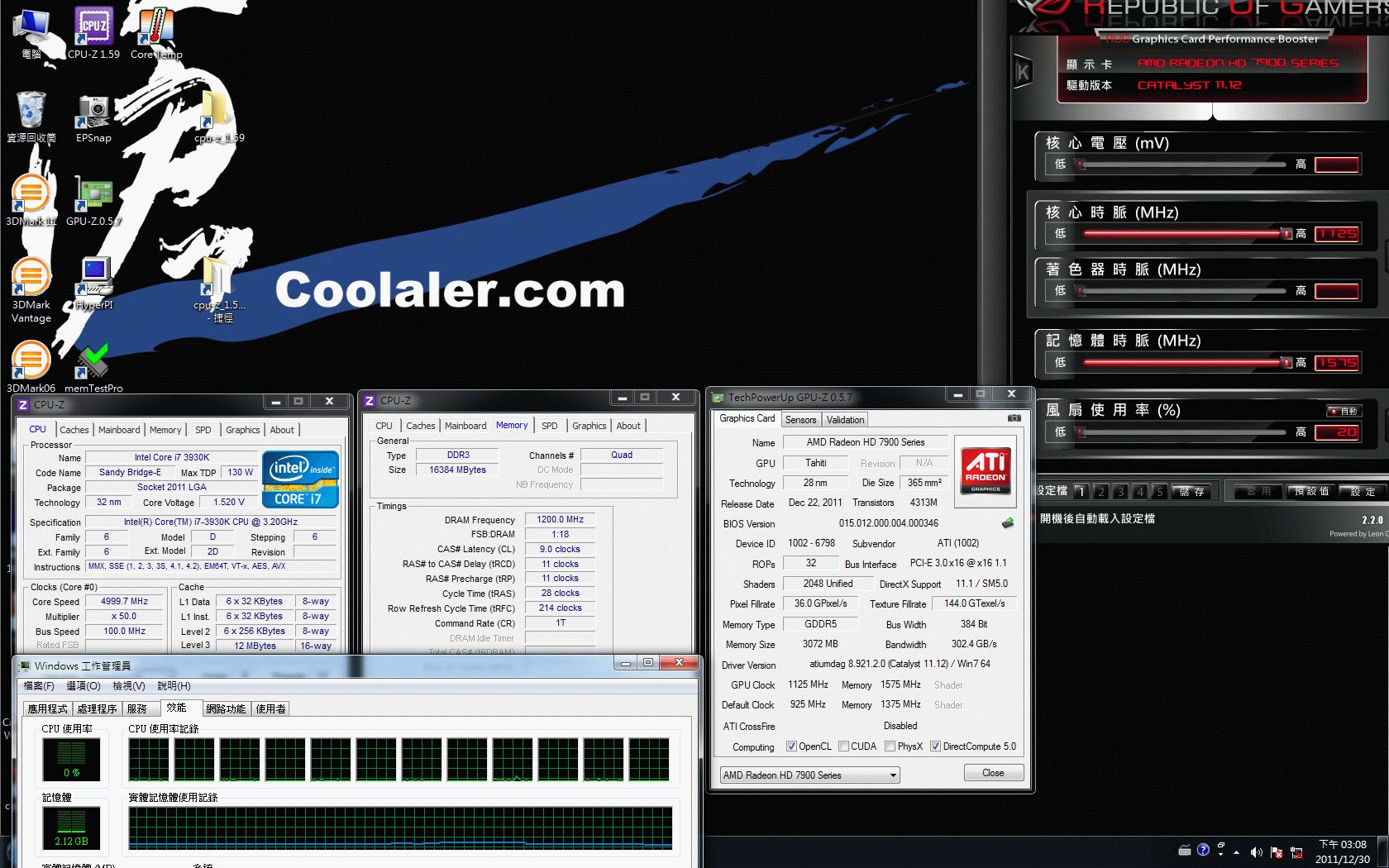This screenshot has height=868, width=1389.
Task: Click the 儲存 save profile button
Action: pyautogui.click(x=1191, y=492)
